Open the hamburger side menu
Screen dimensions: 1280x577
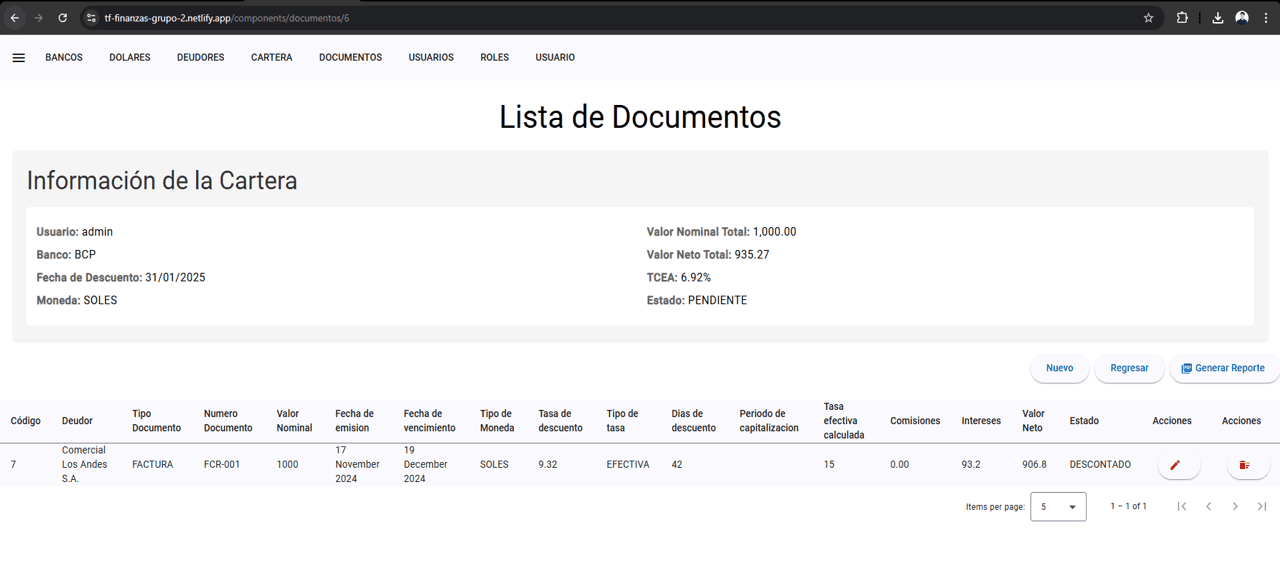click(18, 58)
